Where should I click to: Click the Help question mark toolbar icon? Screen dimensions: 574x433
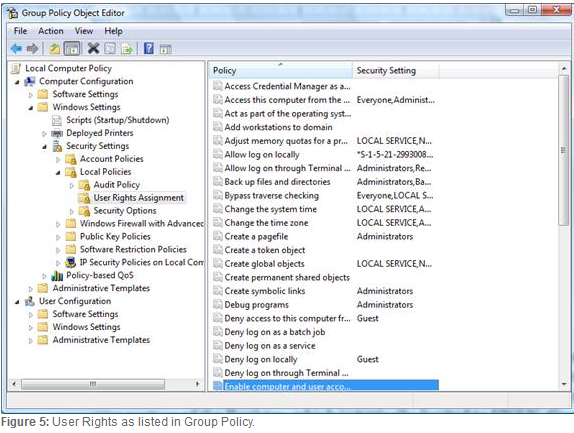click(x=149, y=48)
